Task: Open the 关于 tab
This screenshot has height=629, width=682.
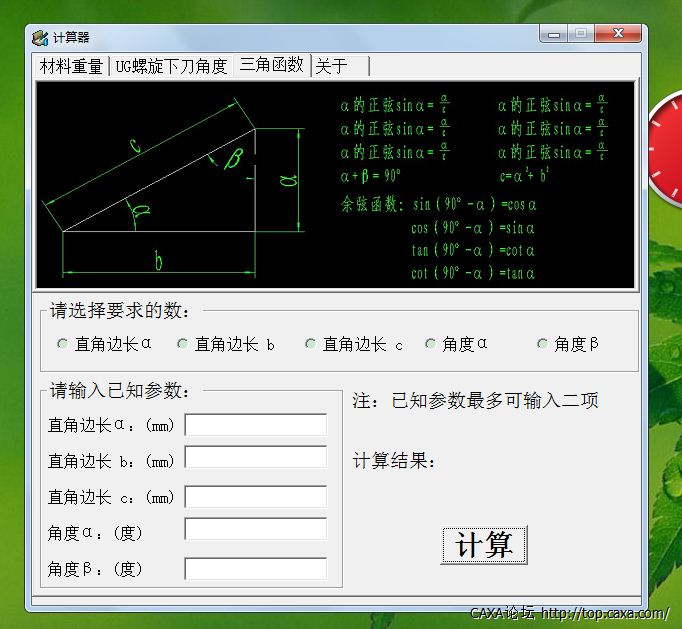Action: (x=340, y=67)
